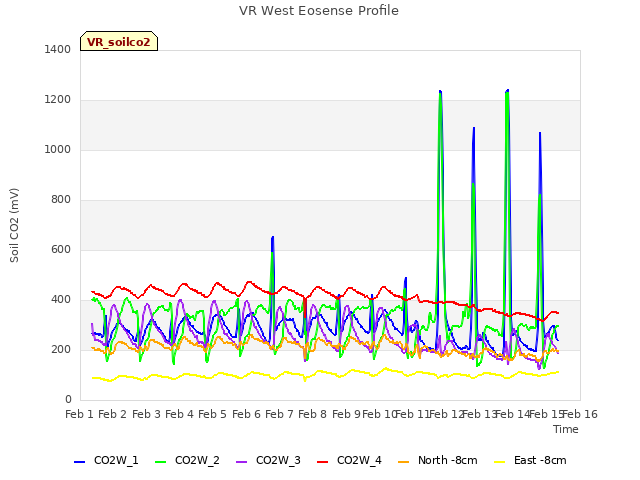Click the blue CO2W_1 legend swatch
640x480 pixels.
(79, 462)
